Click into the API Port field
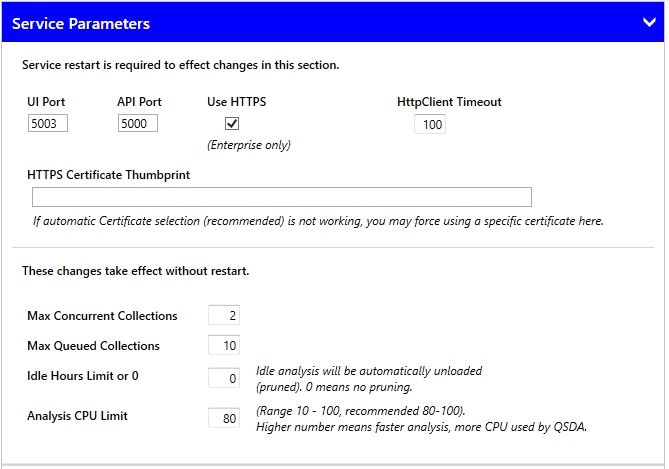 137,124
